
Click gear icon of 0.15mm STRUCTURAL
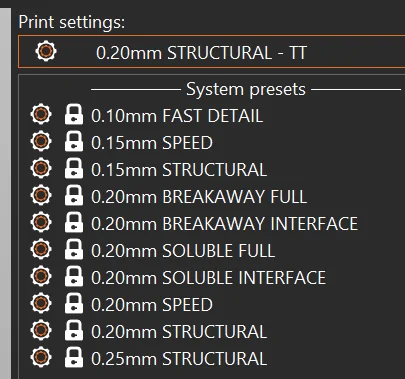[41, 168]
